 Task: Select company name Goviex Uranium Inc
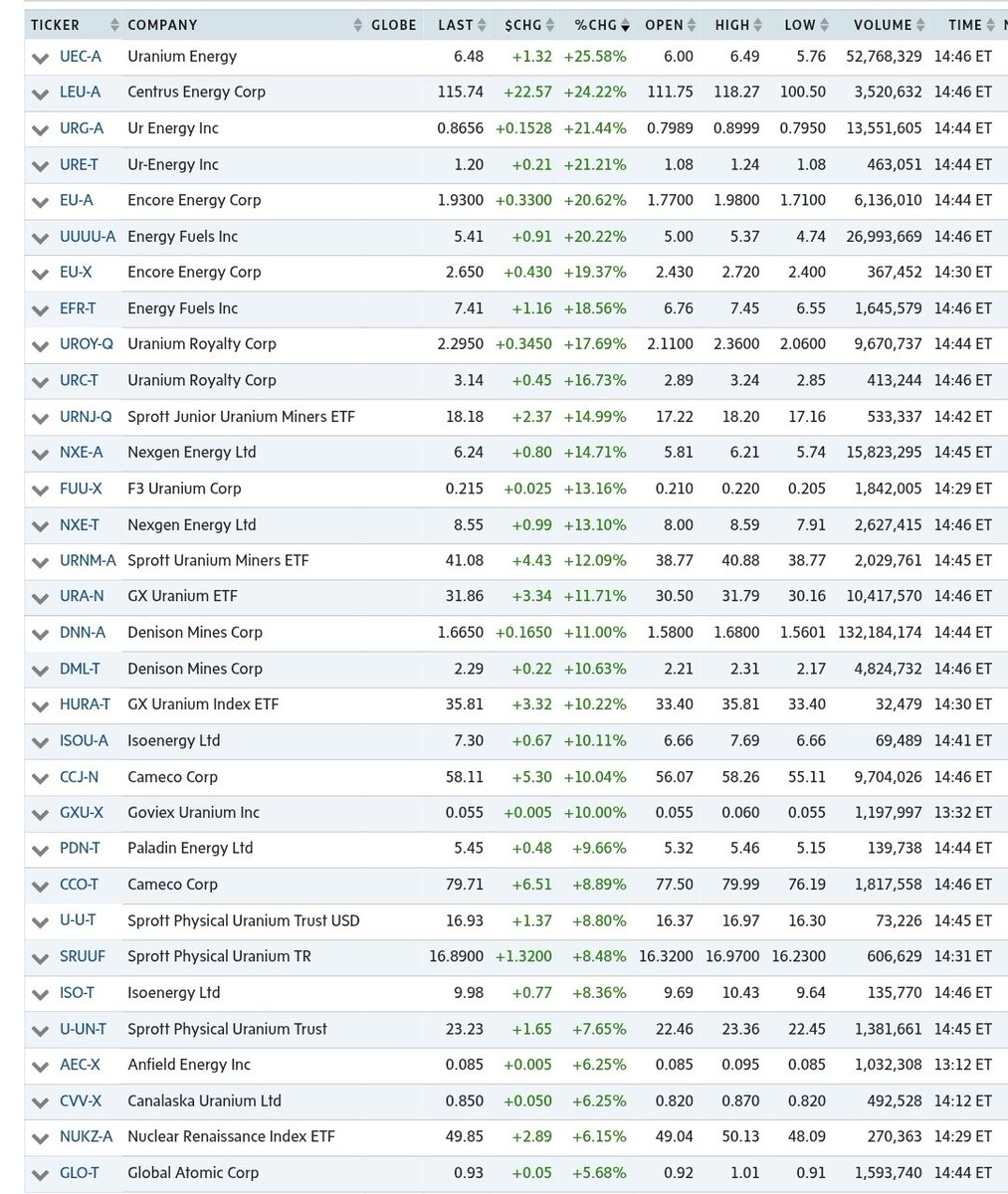click(194, 812)
